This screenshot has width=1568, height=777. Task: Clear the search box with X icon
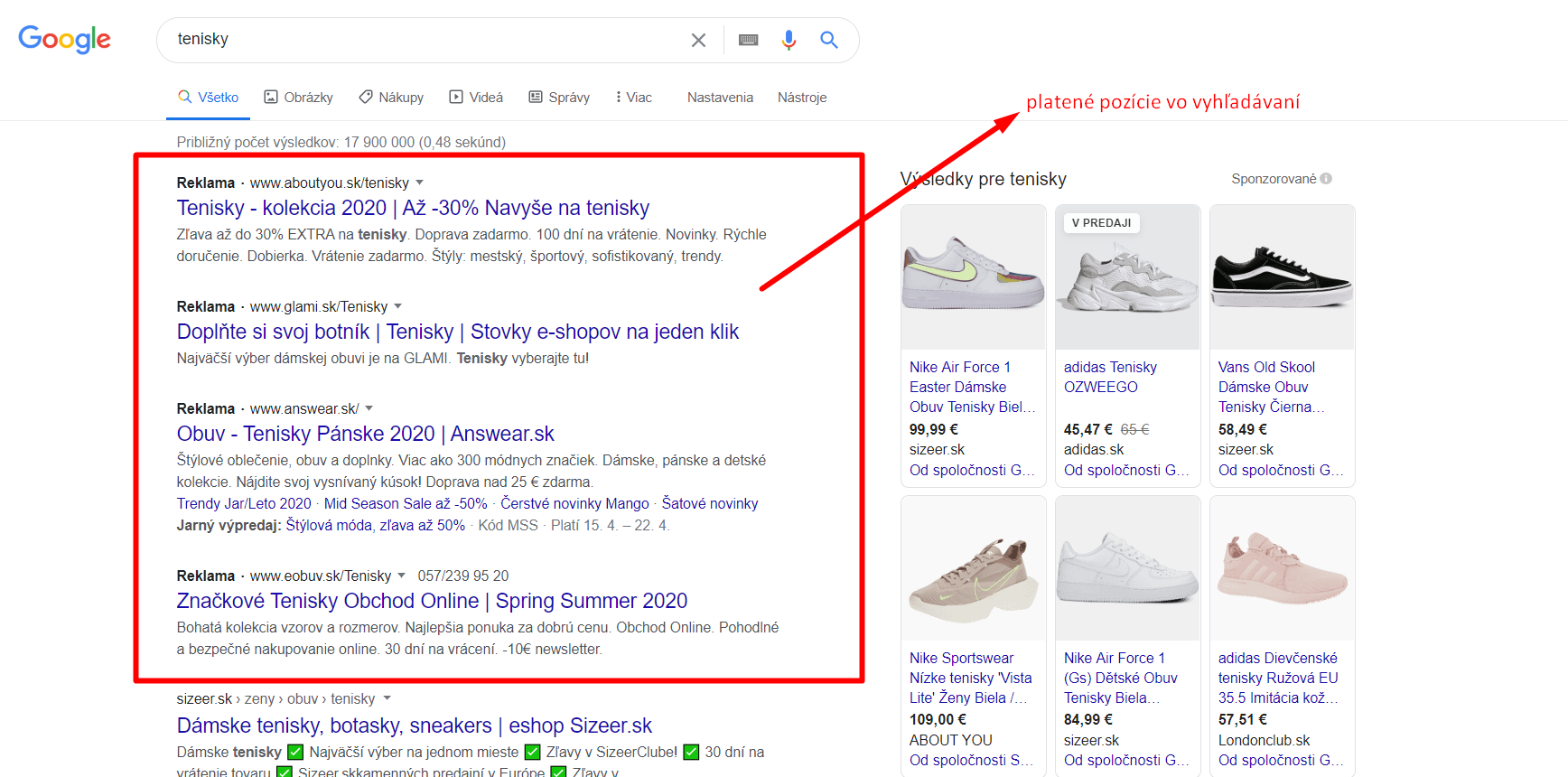[x=698, y=40]
